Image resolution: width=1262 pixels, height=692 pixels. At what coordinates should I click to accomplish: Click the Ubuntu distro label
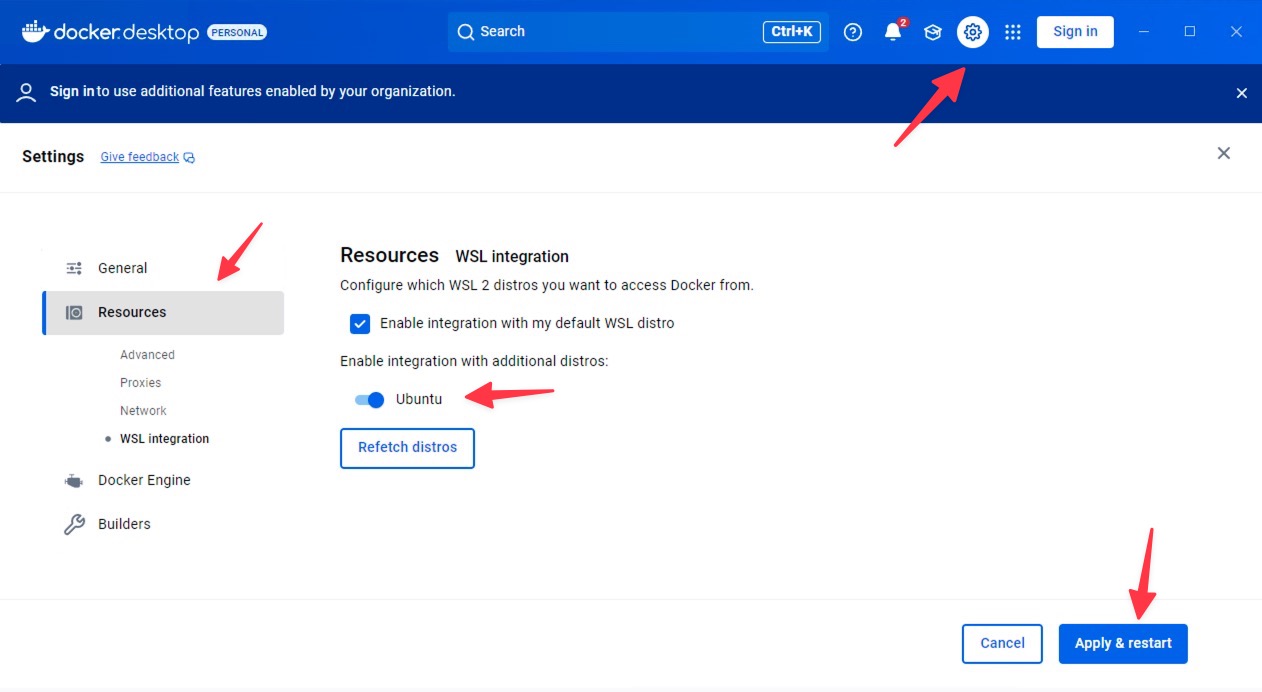tap(419, 399)
